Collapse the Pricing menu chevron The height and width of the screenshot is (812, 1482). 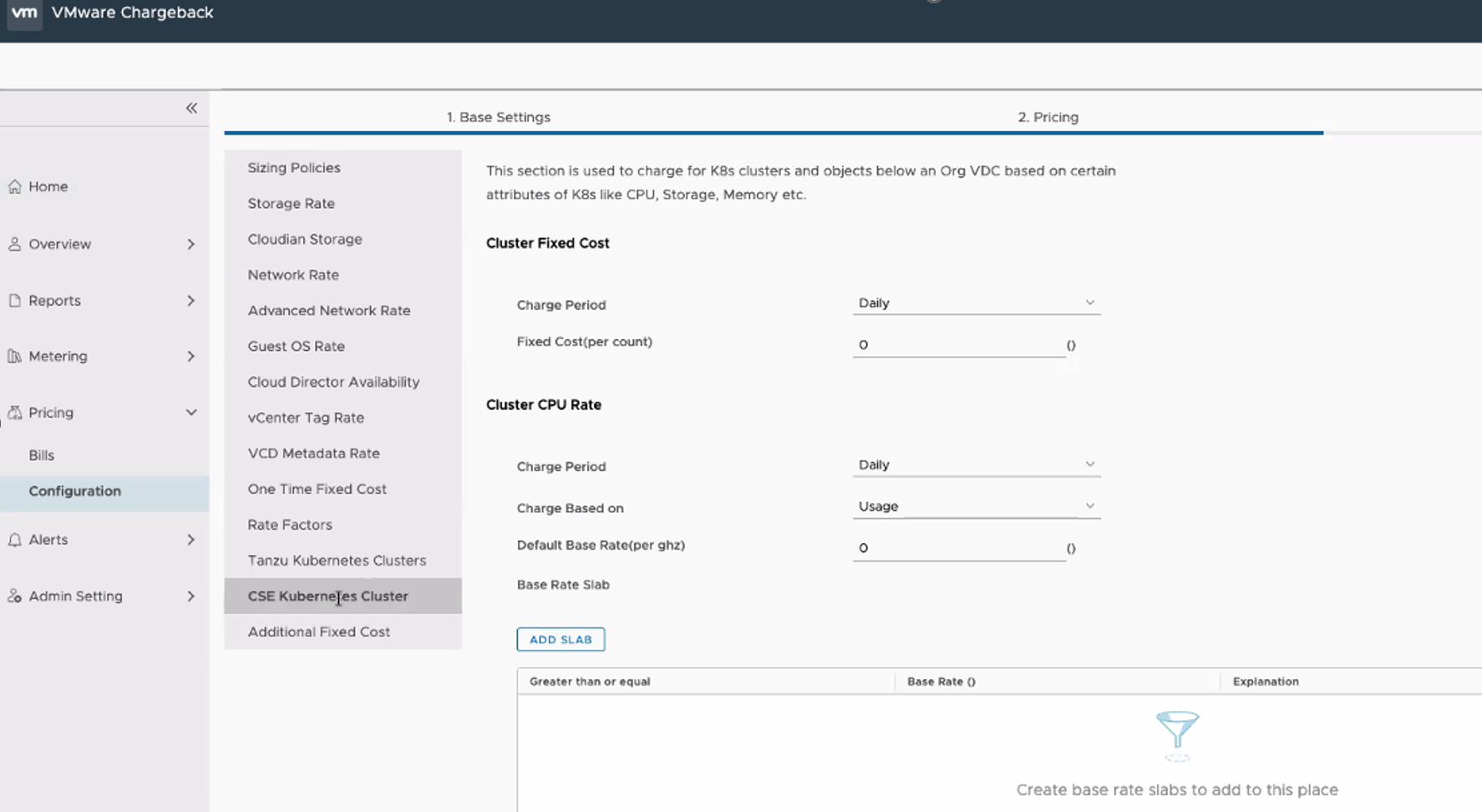[191, 413]
